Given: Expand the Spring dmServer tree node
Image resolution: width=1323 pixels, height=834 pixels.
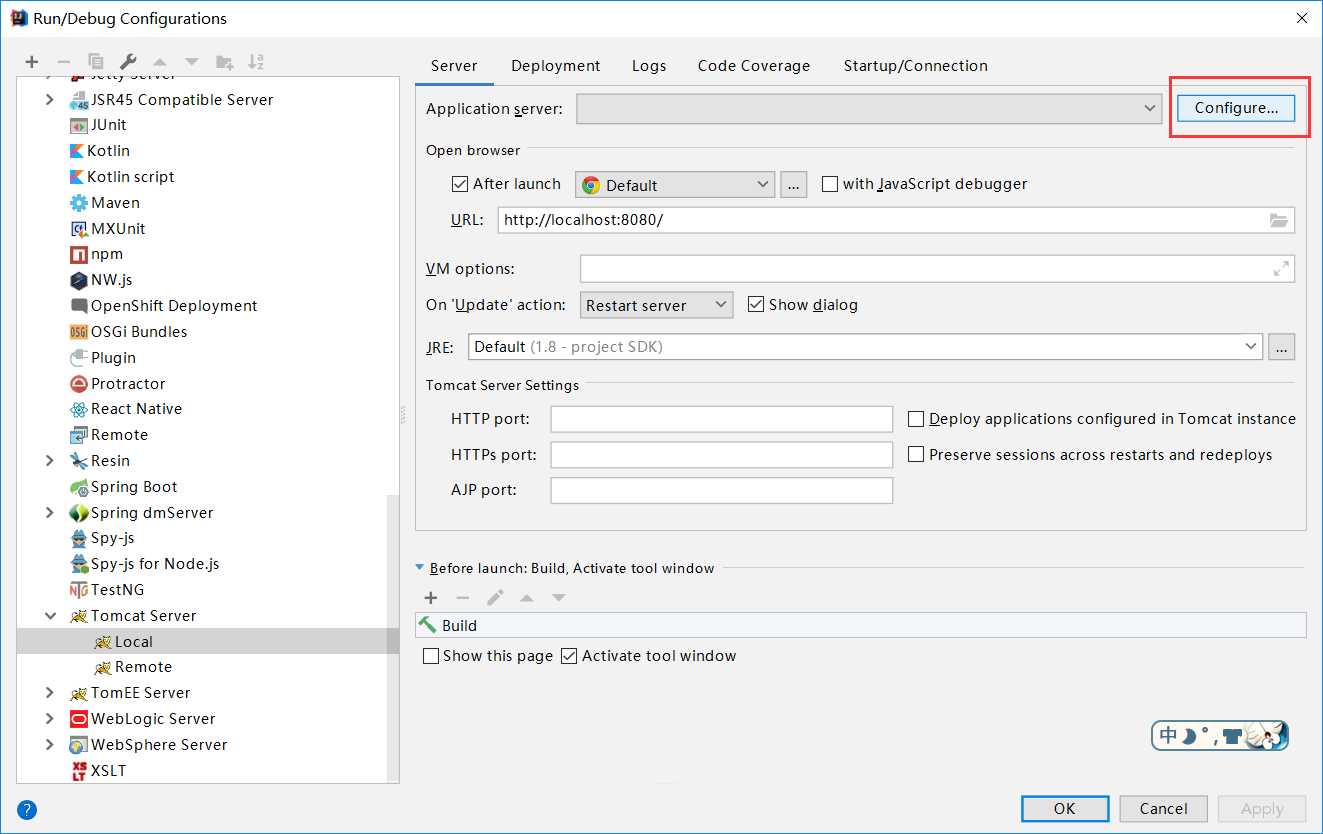Looking at the screenshot, I should coord(50,513).
